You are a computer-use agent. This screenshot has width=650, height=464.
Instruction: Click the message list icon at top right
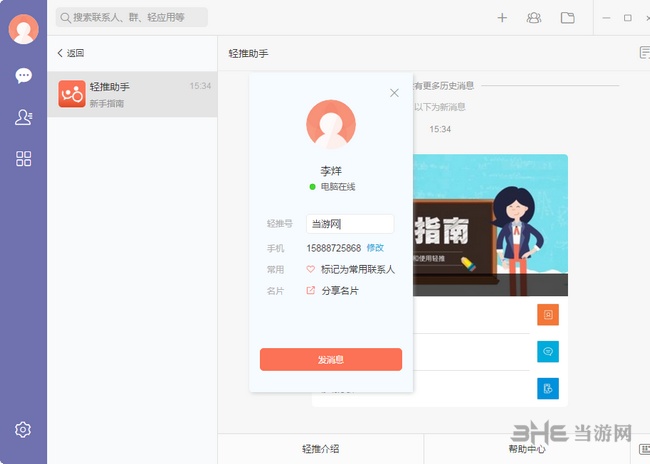coord(645,53)
